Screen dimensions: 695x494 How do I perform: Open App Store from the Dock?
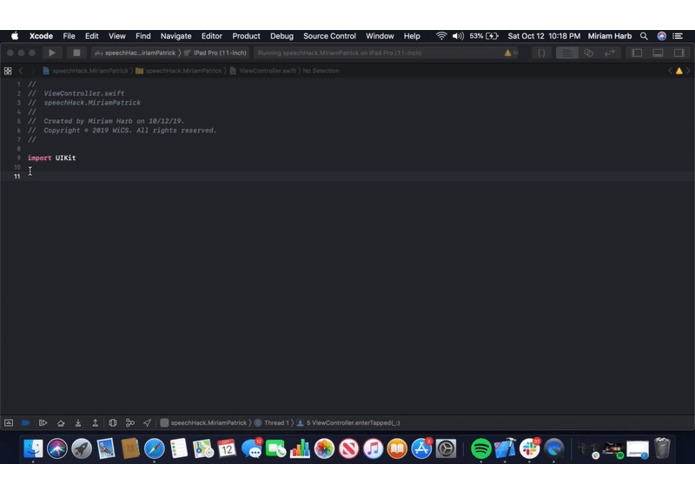coord(421,449)
